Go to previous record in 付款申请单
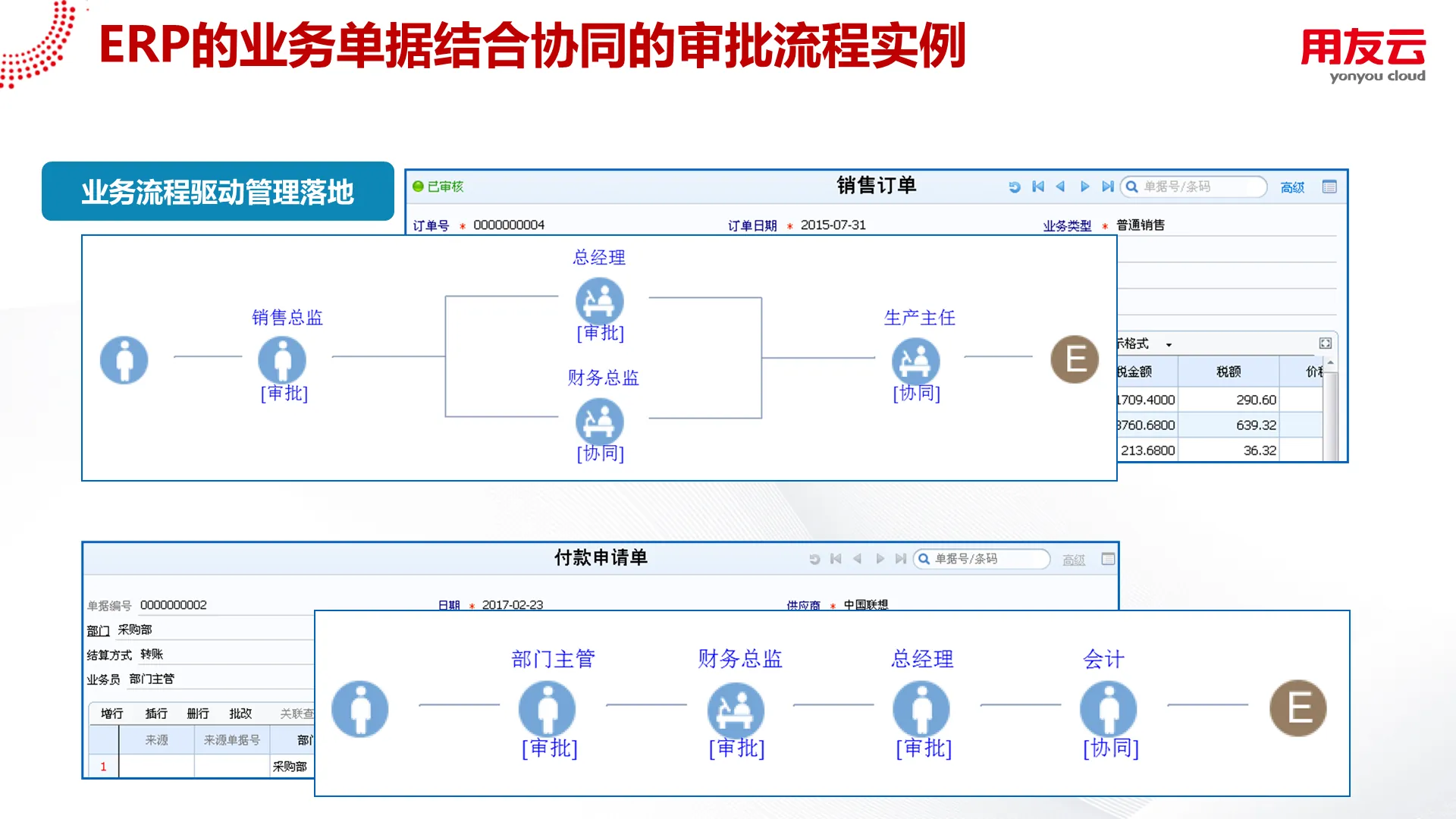This screenshot has width=1456, height=819. (858, 559)
